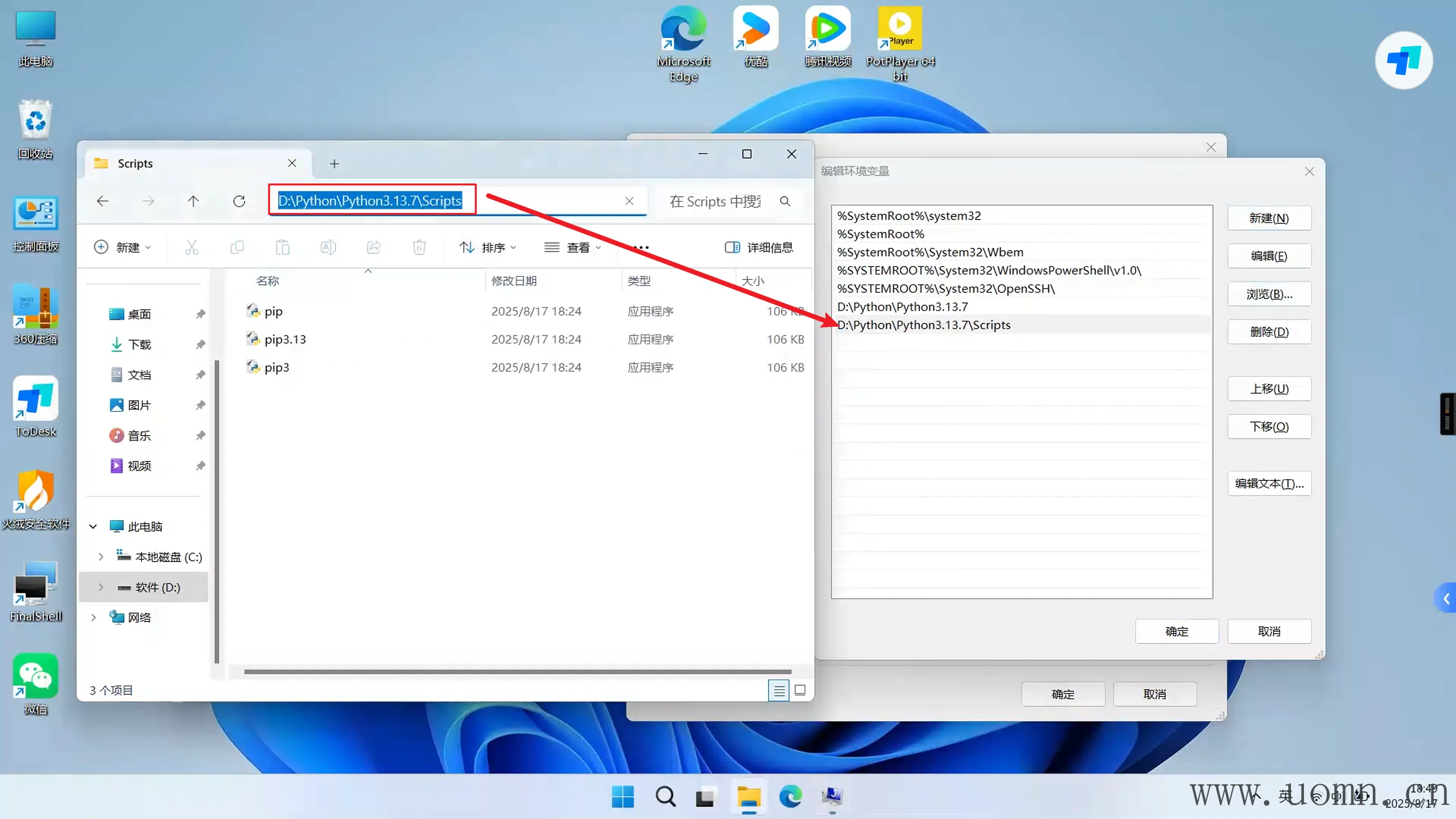Select the D:\Python\Python3.13.7 path entry
The image size is (1456, 819).
pyautogui.click(x=903, y=307)
